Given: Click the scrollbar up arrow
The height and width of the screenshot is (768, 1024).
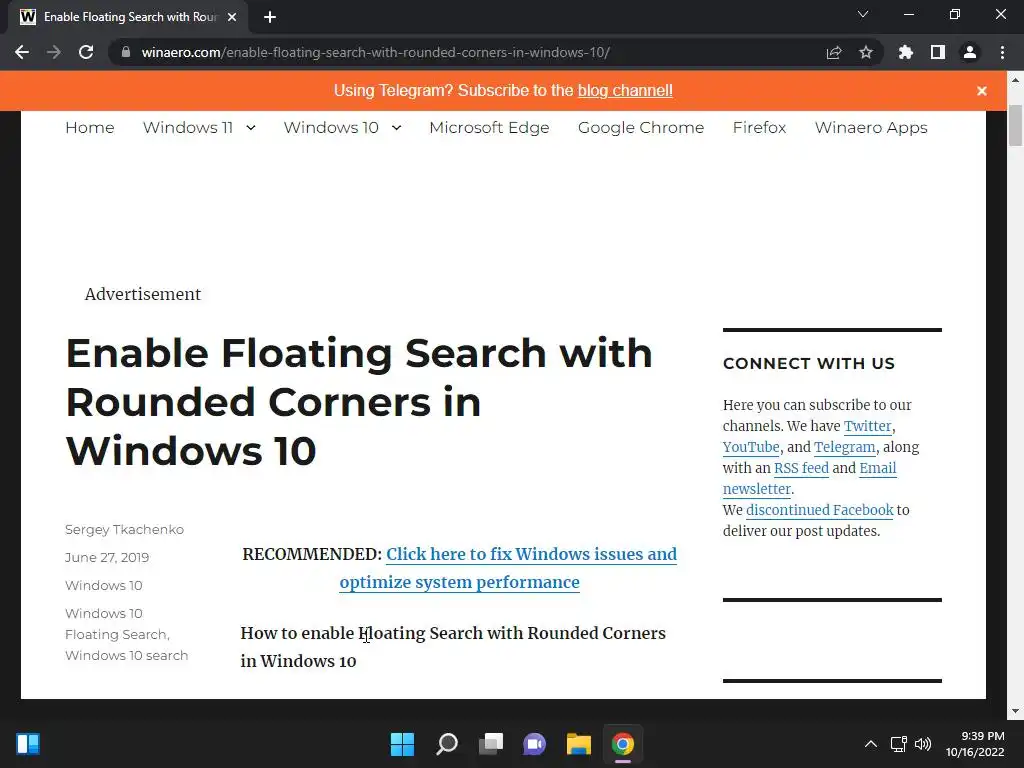Looking at the screenshot, I should tap(1015, 80).
